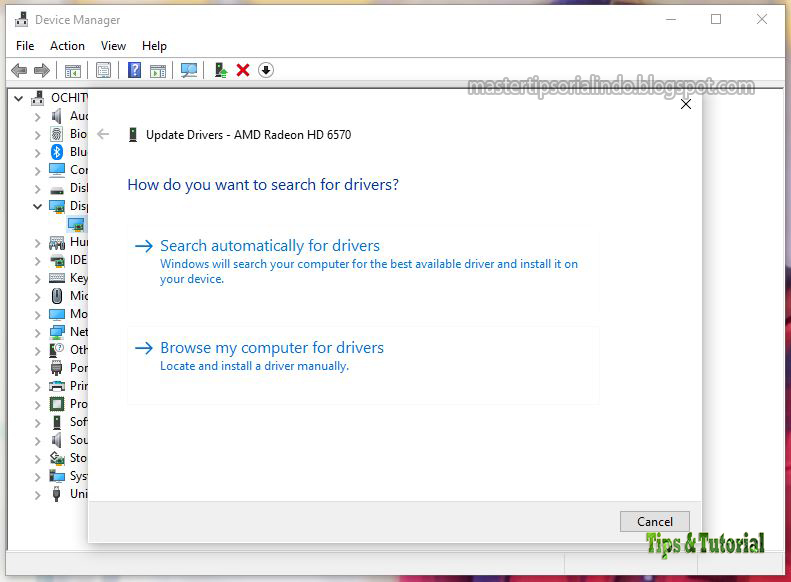Open the Action menu
This screenshot has width=791, height=582.
pos(67,46)
